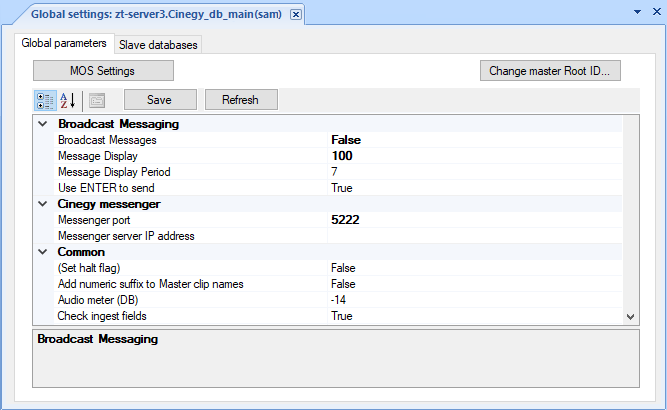Image resolution: width=667 pixels, height=410 pixels.
Task: Click Change master Root ID button
Action: click(550, 71)
